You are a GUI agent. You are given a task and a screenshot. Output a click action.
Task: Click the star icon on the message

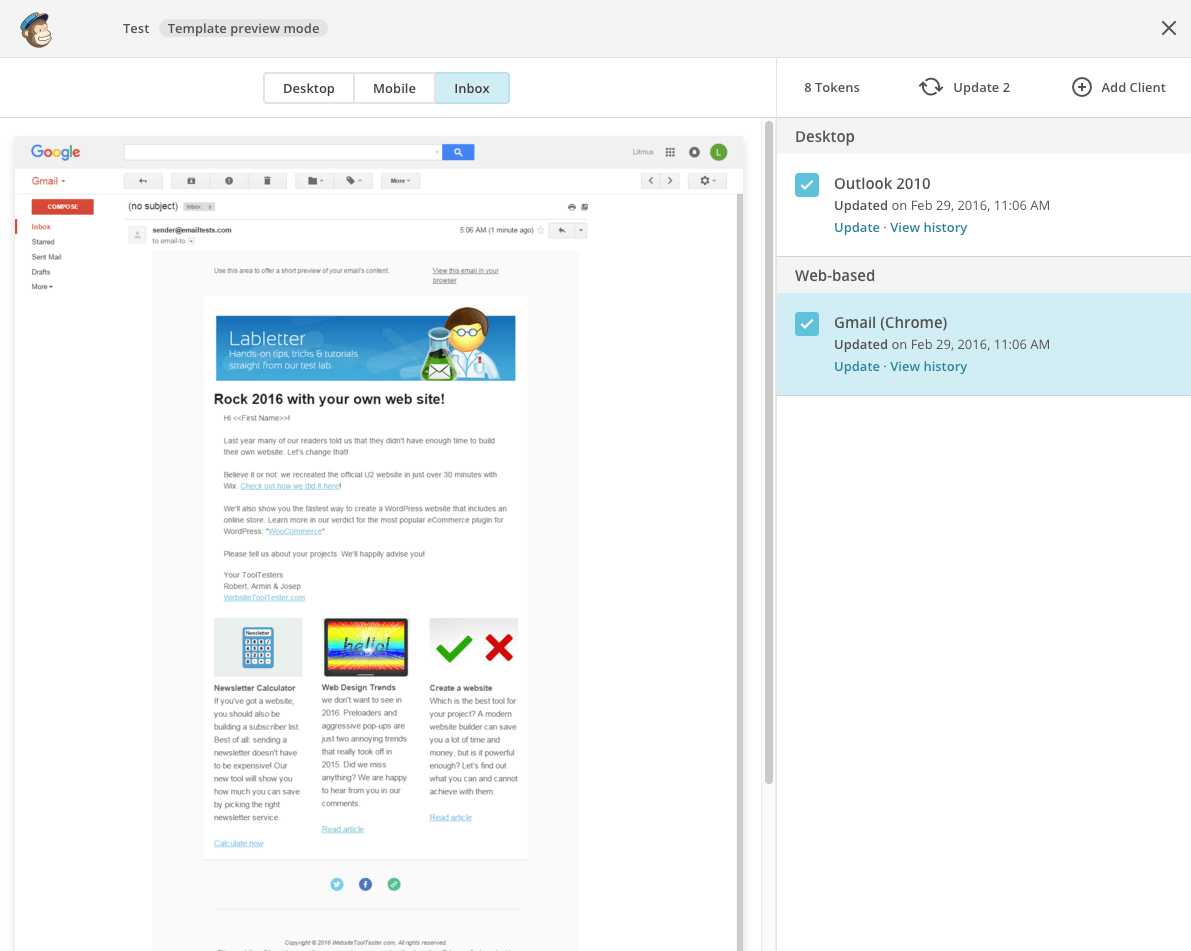541,230
